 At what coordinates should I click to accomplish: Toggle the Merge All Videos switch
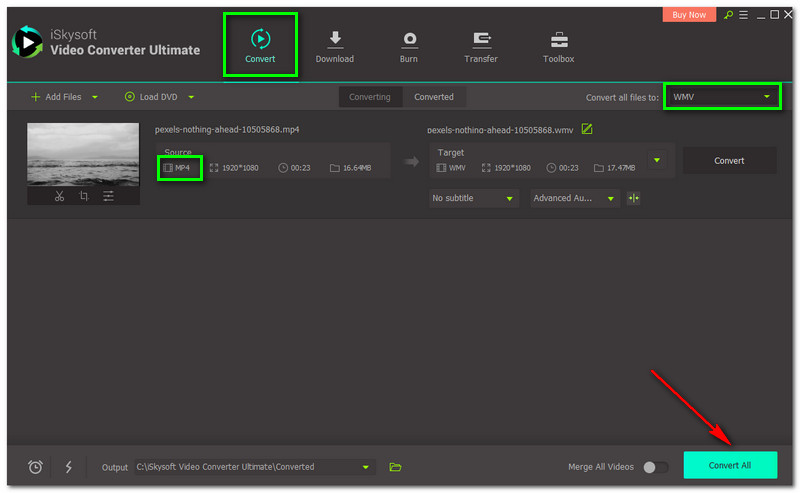tap(655, 467)
